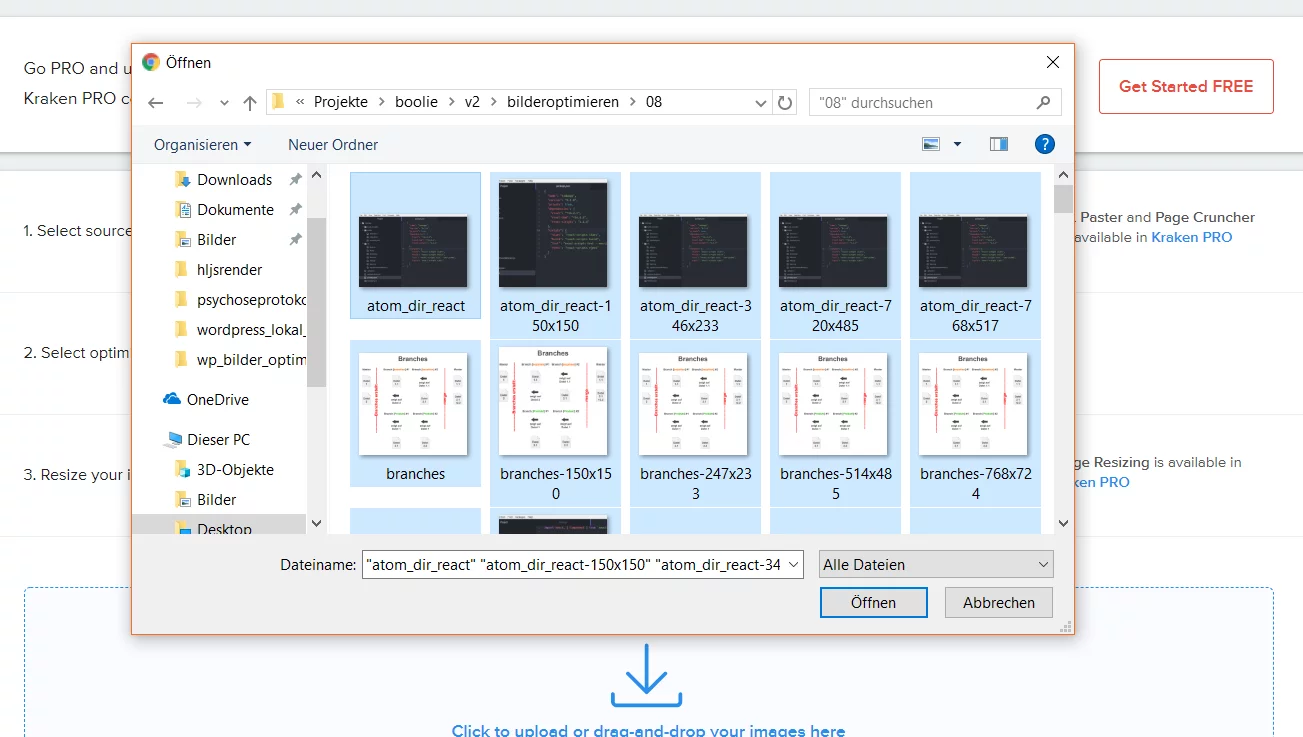Viewport: 1303px width, 737px height.
Task: Click the OneDrive cloud icon
Action: 172,399
